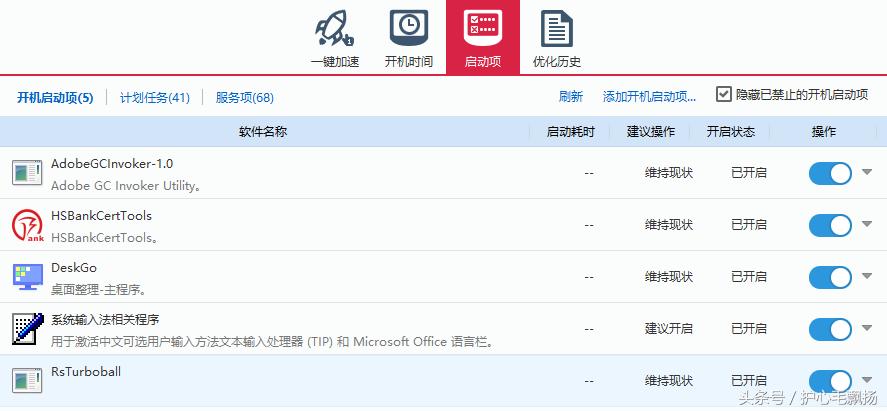Viewport: 887px width, 411px height.
Task: Click 添加开机启动项... link
Action: point(649,97)
